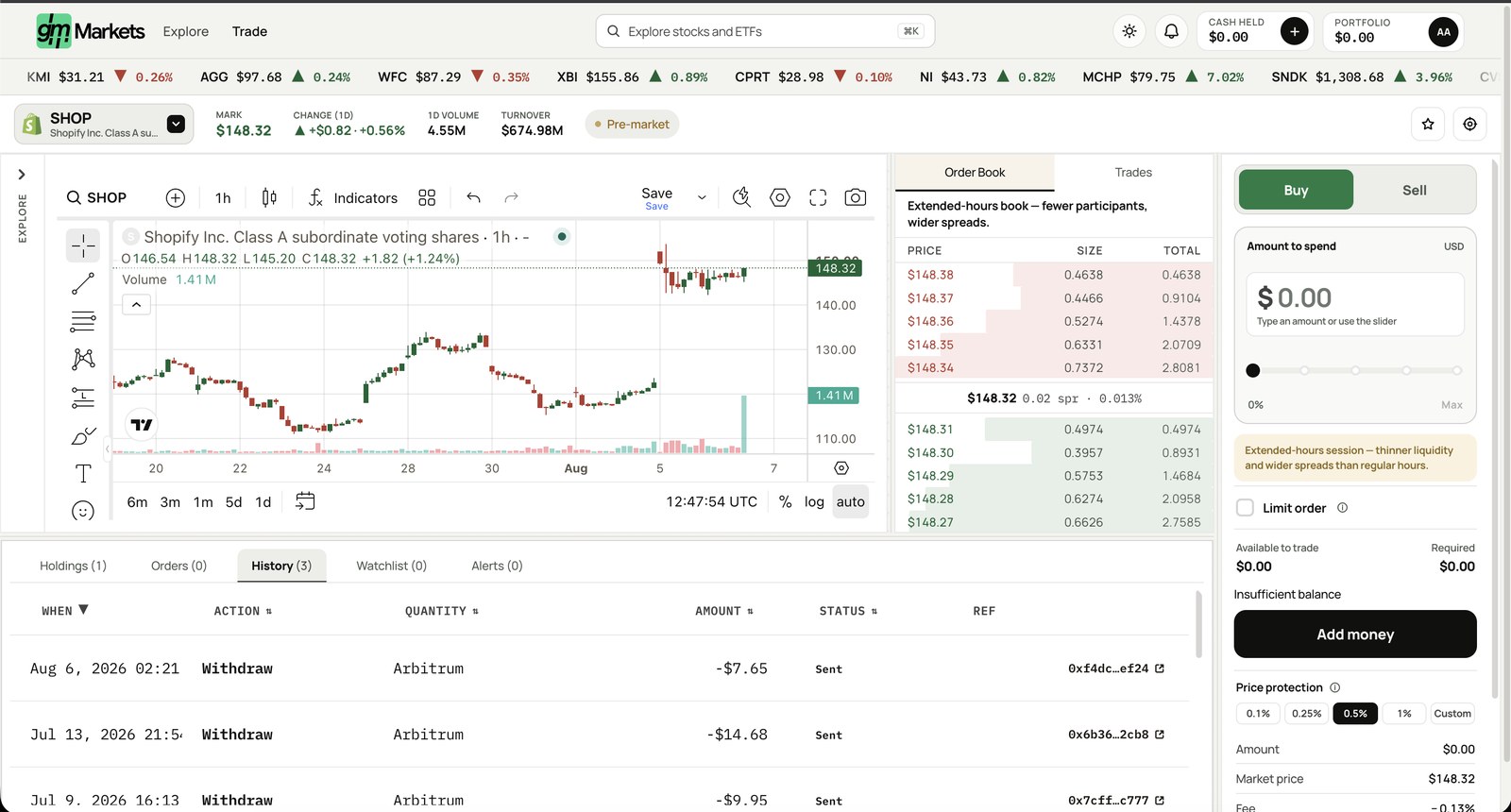Click the gm Markets logo
The height and width of the screenshot is (812, 1511).
pyautogui.click(x=91, y=31)
